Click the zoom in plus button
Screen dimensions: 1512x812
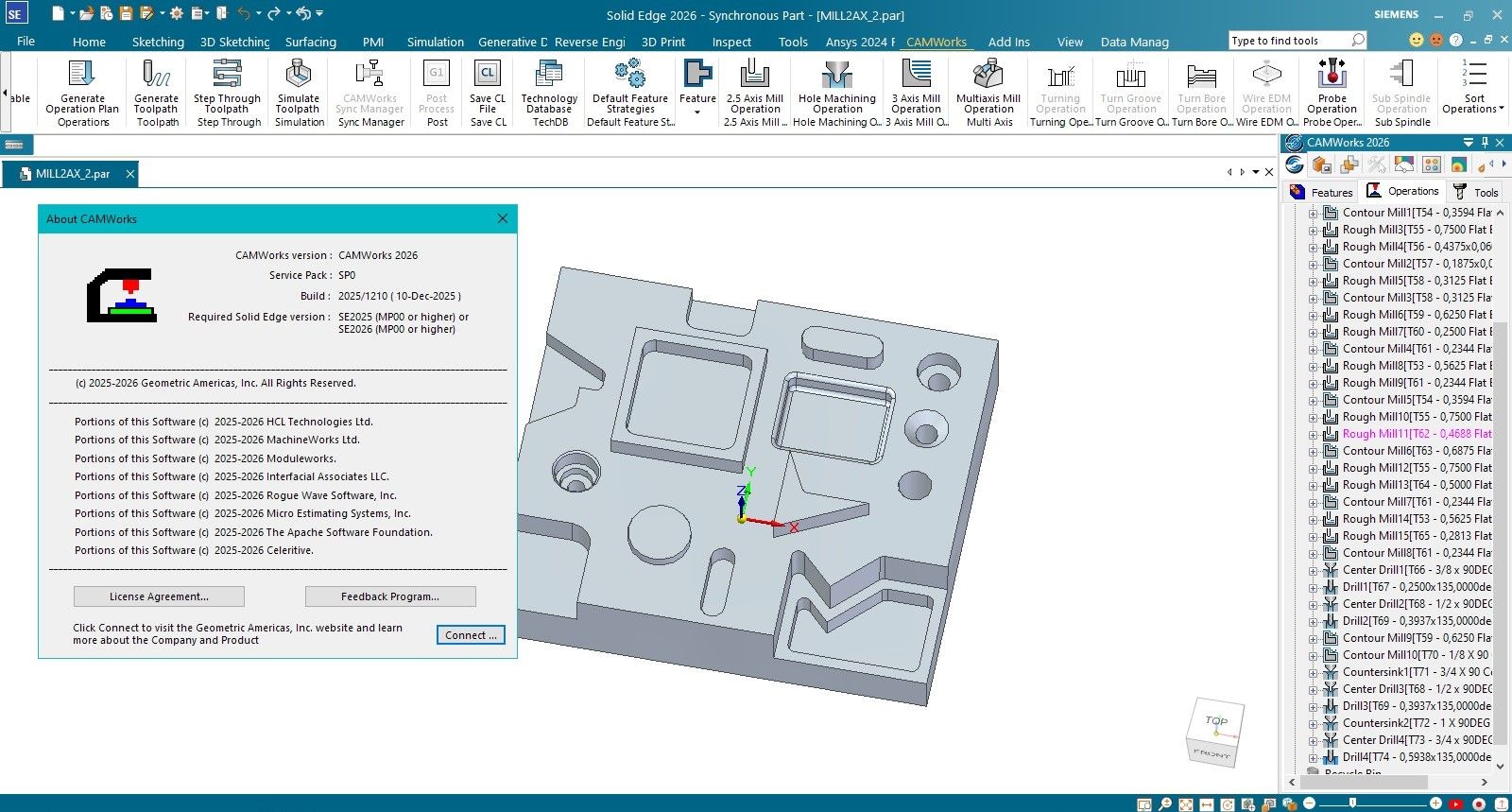pyautogui.click(x=1435, y=803)
